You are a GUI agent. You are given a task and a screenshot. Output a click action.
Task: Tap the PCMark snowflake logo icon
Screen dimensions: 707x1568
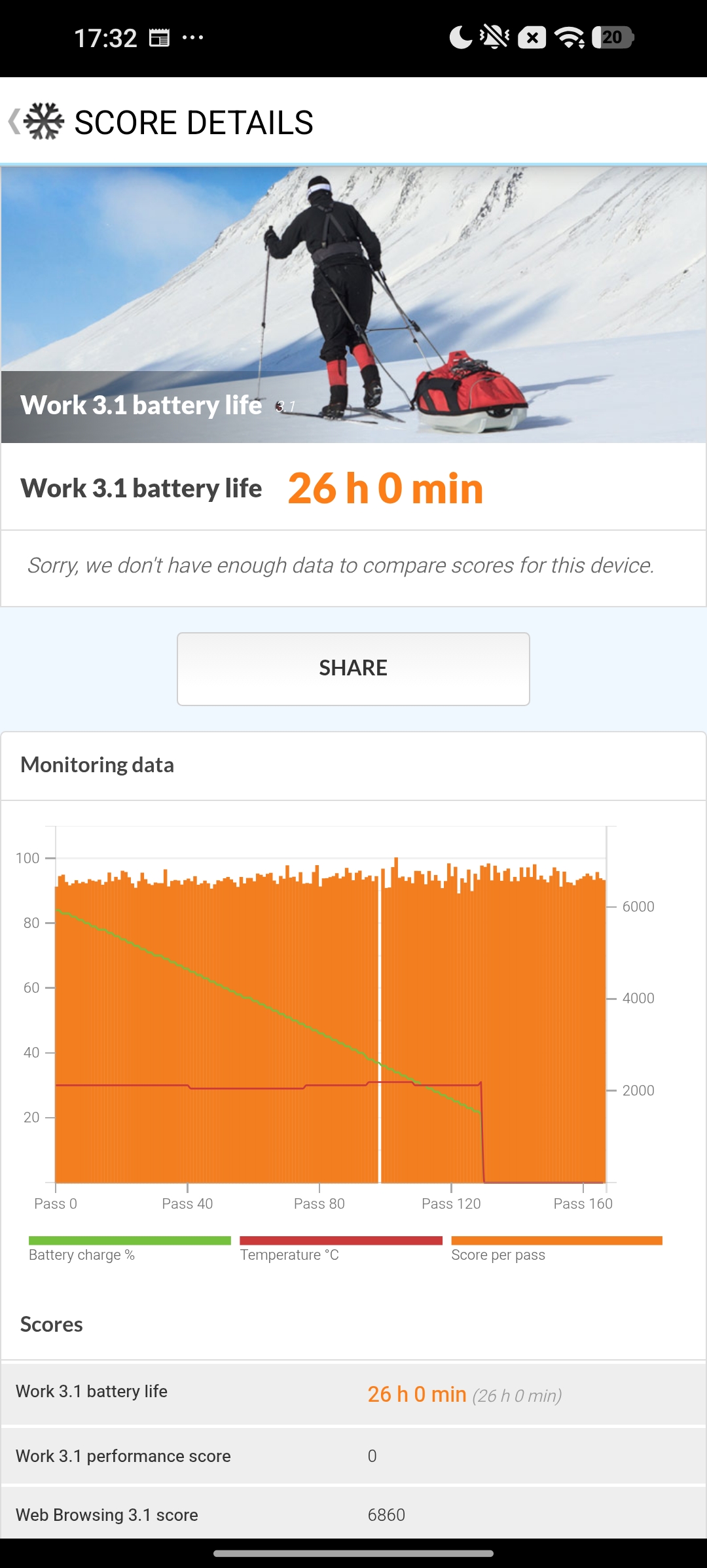(x=44, y=122)
